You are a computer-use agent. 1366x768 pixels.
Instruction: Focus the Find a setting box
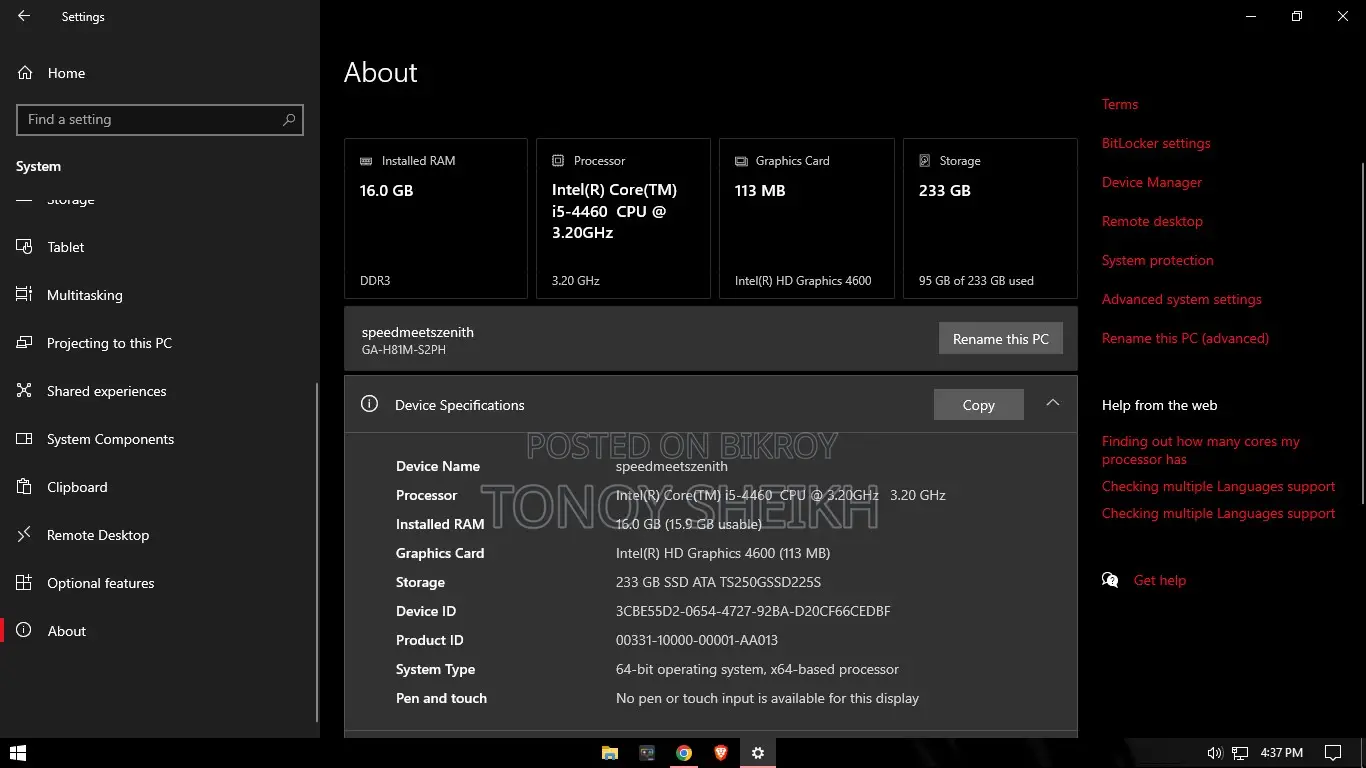point(160,119)
